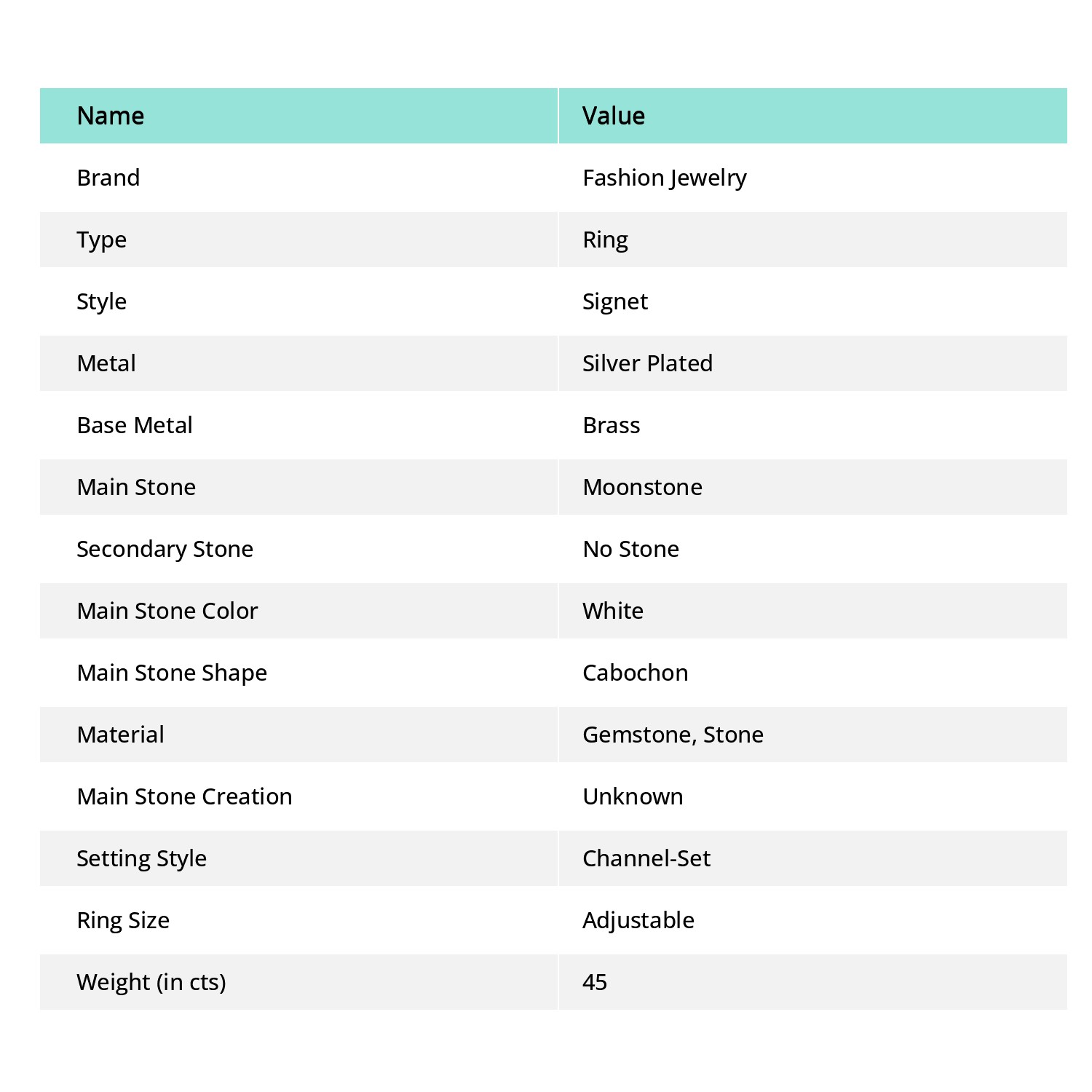
Task: Select the Adjustable ring size value
Action: 638,920
